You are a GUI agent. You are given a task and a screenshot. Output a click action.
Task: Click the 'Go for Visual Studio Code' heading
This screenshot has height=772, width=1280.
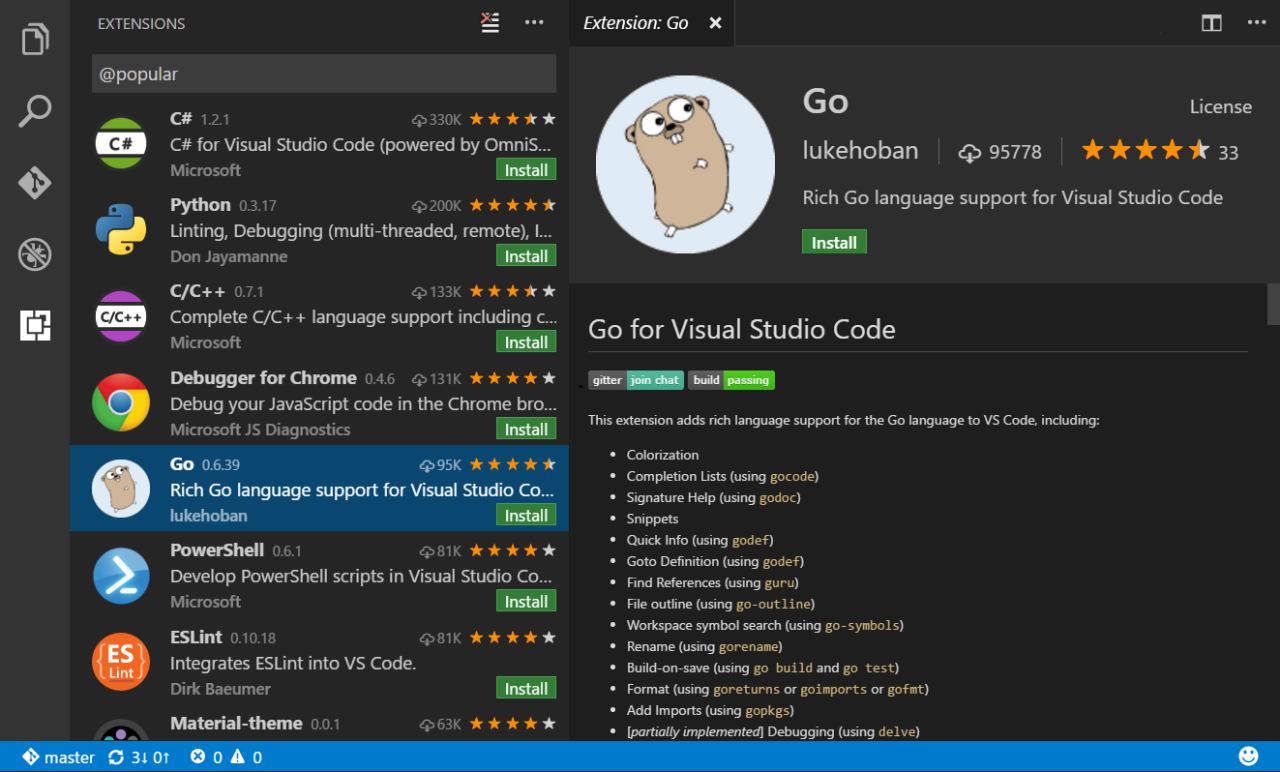point(742,329)
